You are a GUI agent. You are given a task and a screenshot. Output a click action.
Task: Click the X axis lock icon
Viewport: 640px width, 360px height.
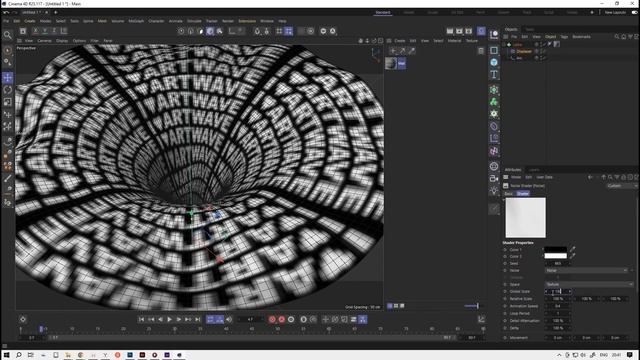[36, 31]
